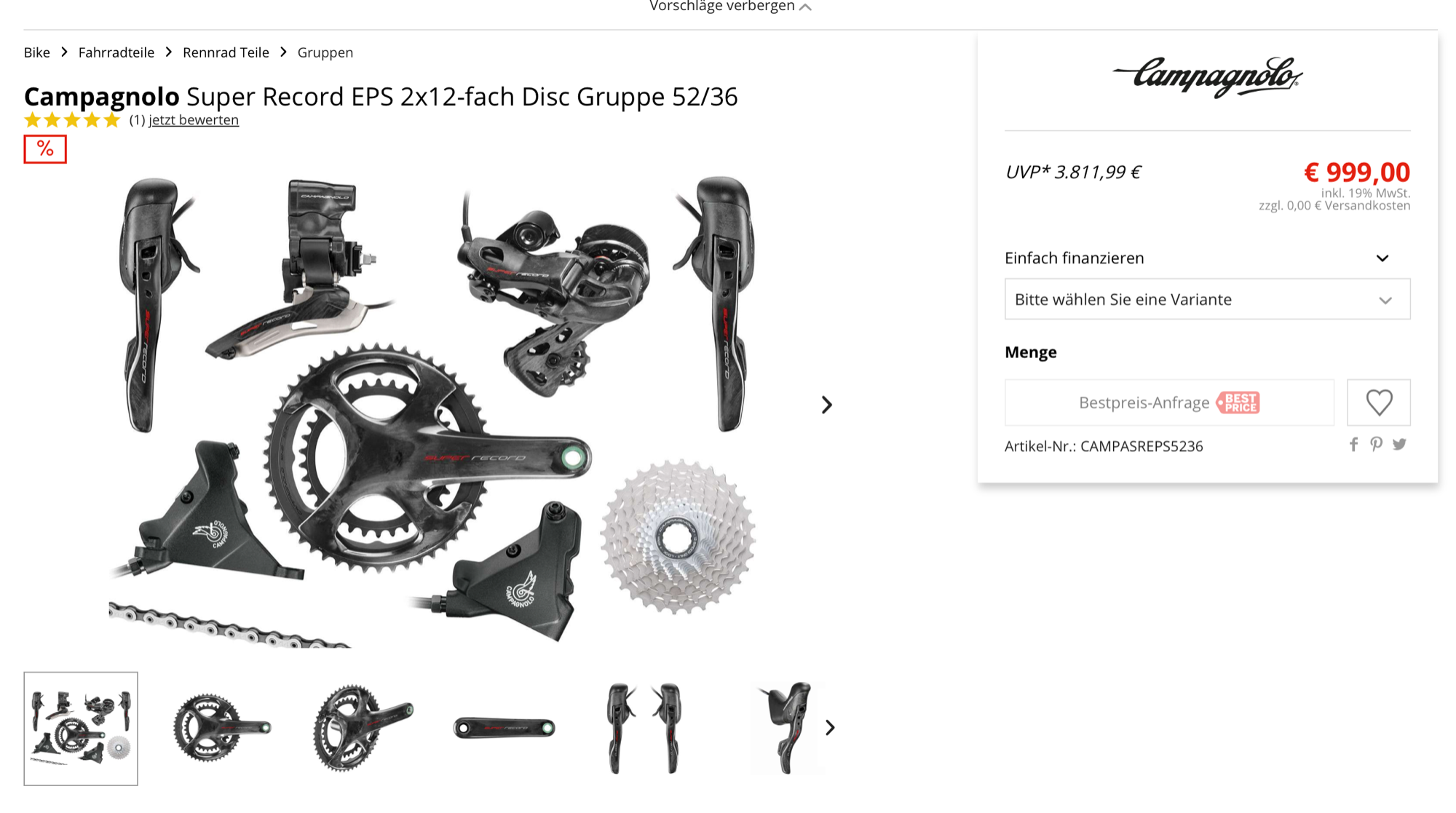Expand the Einfach finanzieren section
Screen dimensions: 1456x813
click(x=1198, y=258)
